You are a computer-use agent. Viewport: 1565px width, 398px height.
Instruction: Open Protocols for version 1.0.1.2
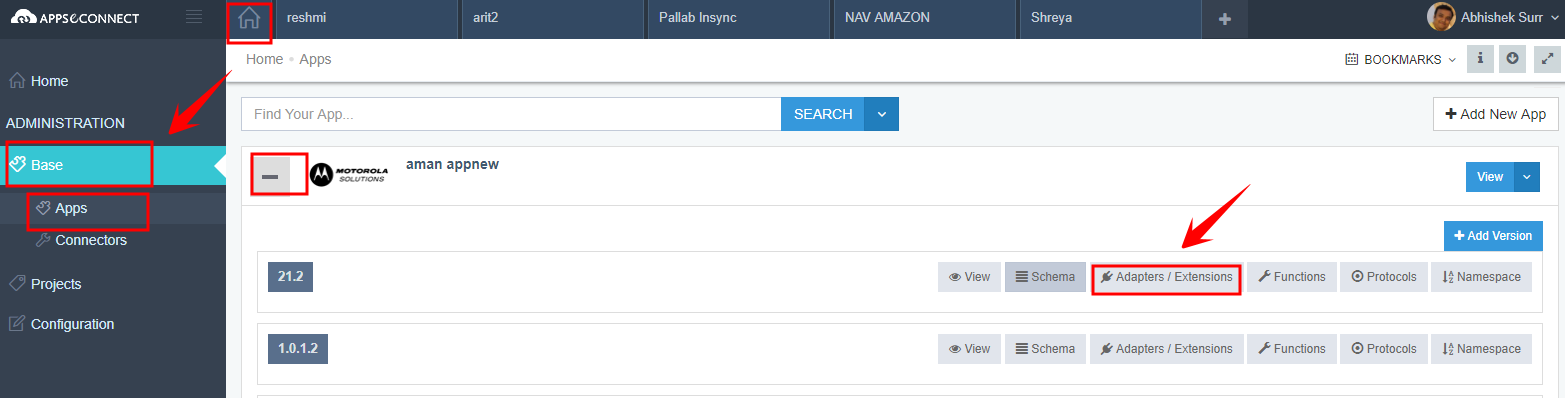coord(1384,349)
